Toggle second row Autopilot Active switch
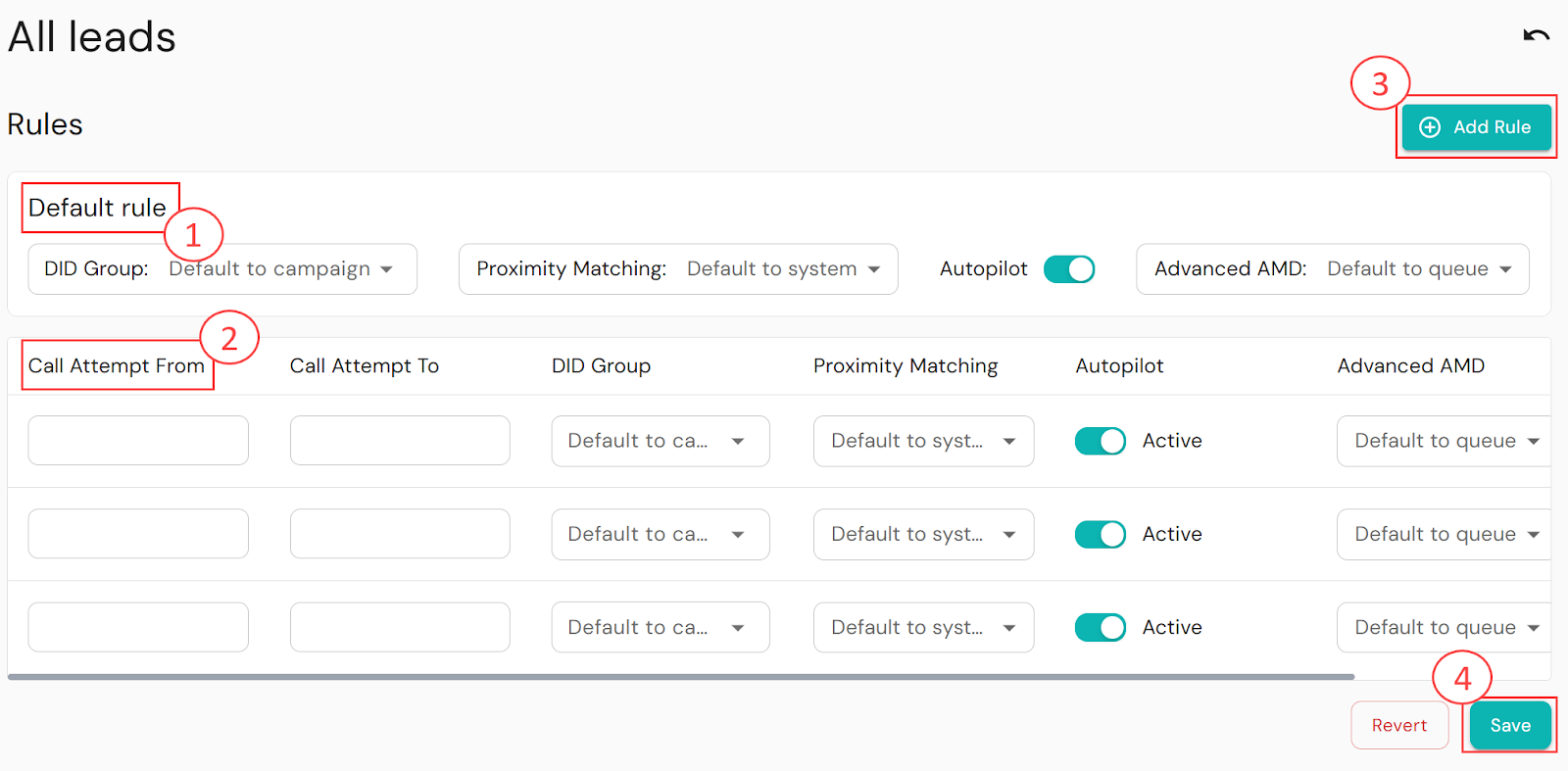This screenshot has height=771, width=1568. (1101, 534)
